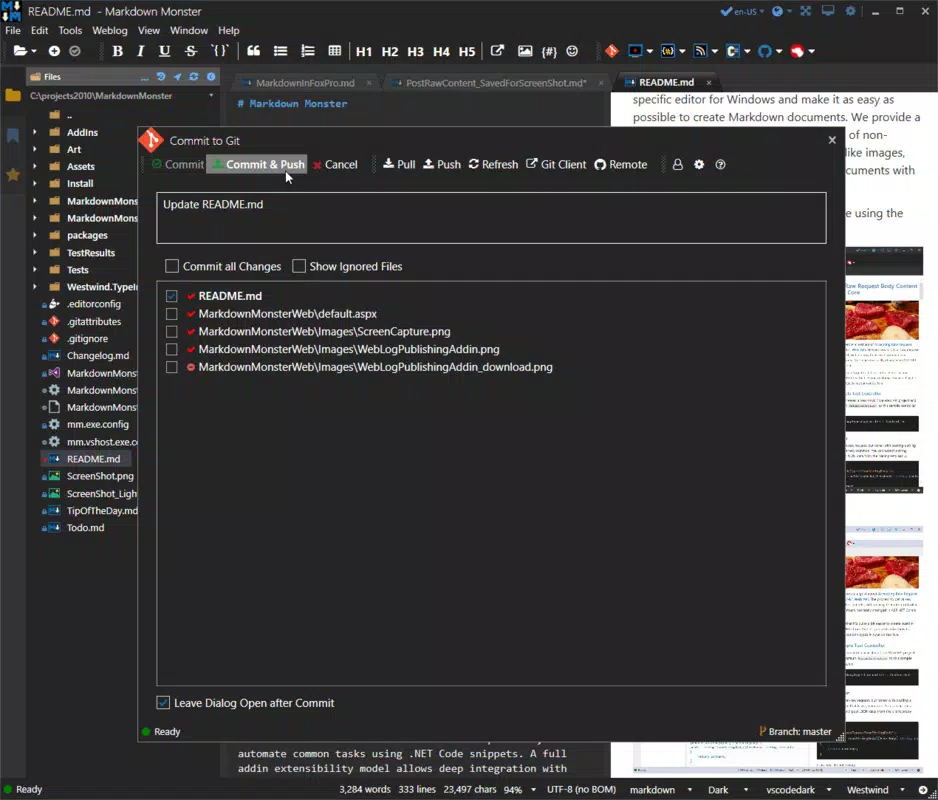Insert a numbered list

[307, 51]
